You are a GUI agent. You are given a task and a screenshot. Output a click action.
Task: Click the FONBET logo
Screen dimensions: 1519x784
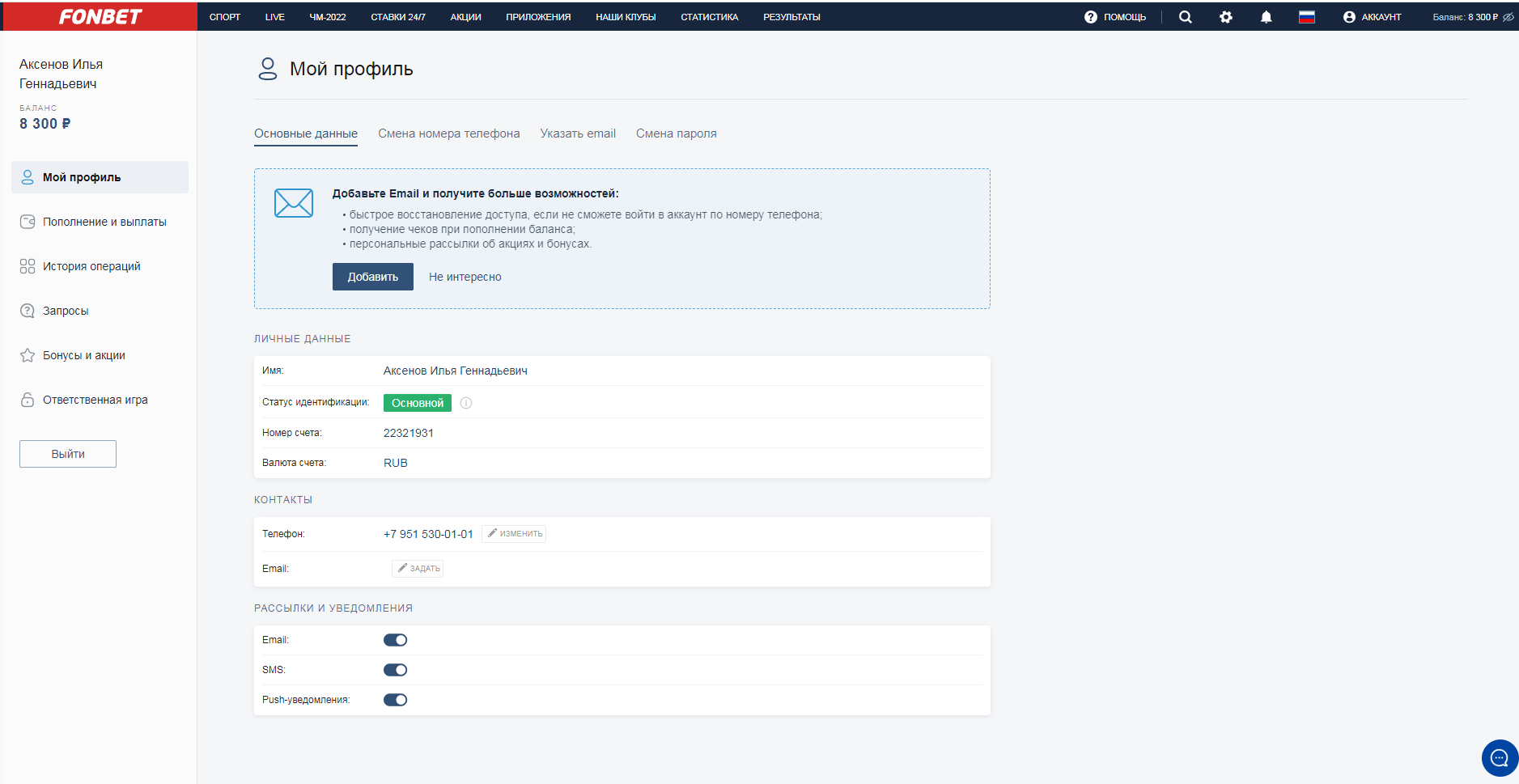pyautogui.click(x=100, y=16)
